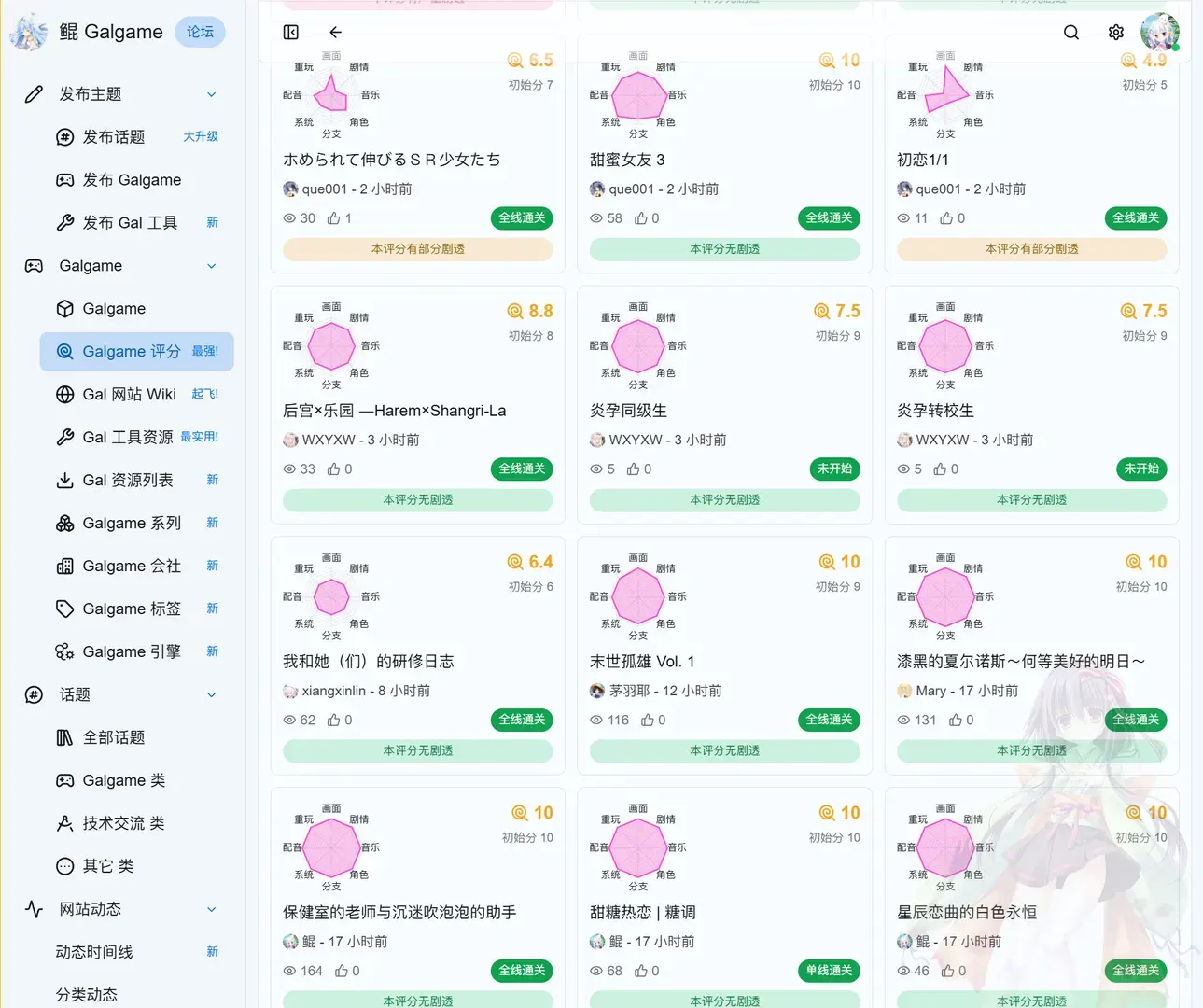This screenshot has height=1008, width=1203.
Task: Click thumbs-up on 甜蜜女友 3 card
Action: (x=641, y=218)
